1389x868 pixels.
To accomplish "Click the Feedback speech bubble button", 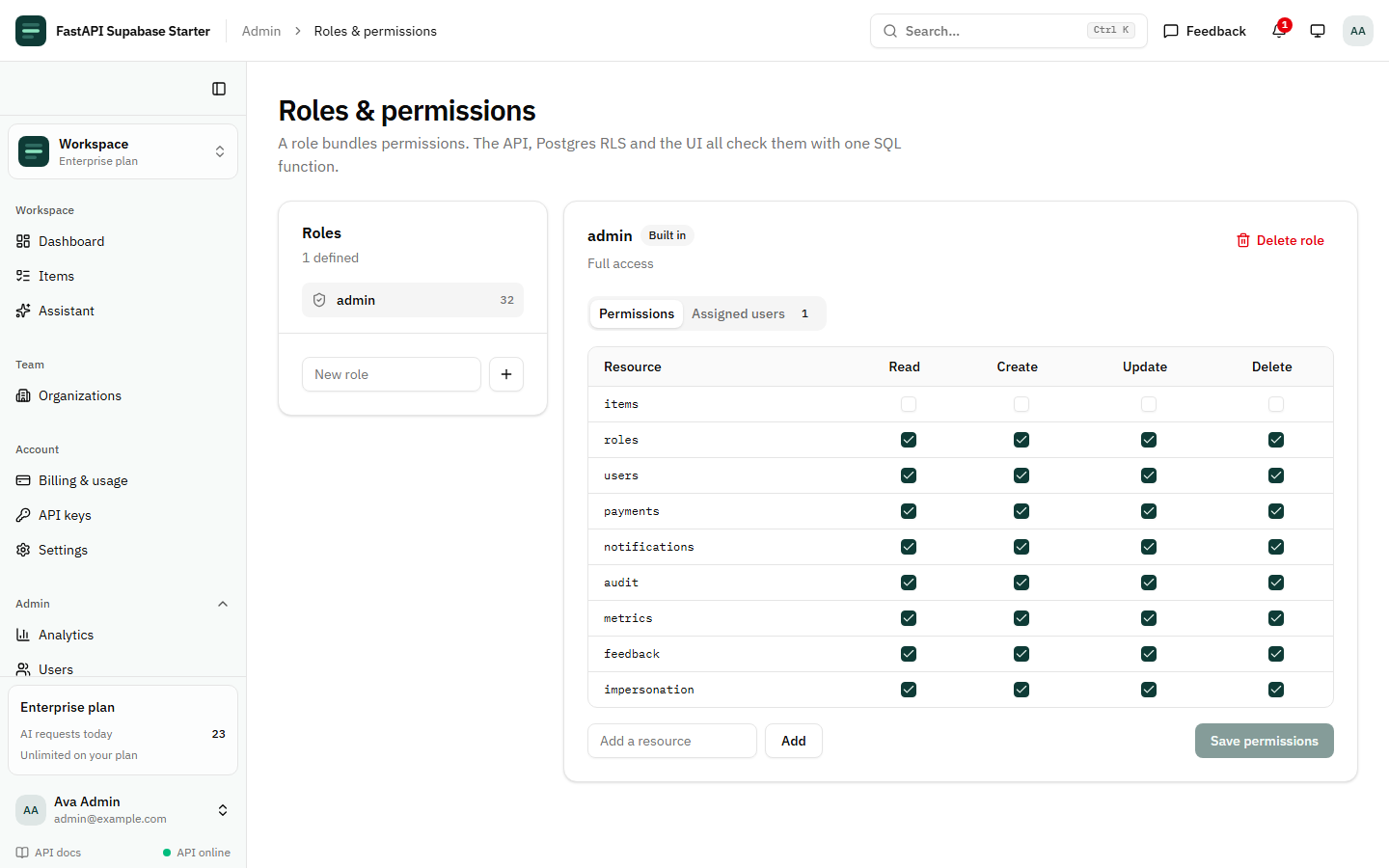I will (1205, 31).
